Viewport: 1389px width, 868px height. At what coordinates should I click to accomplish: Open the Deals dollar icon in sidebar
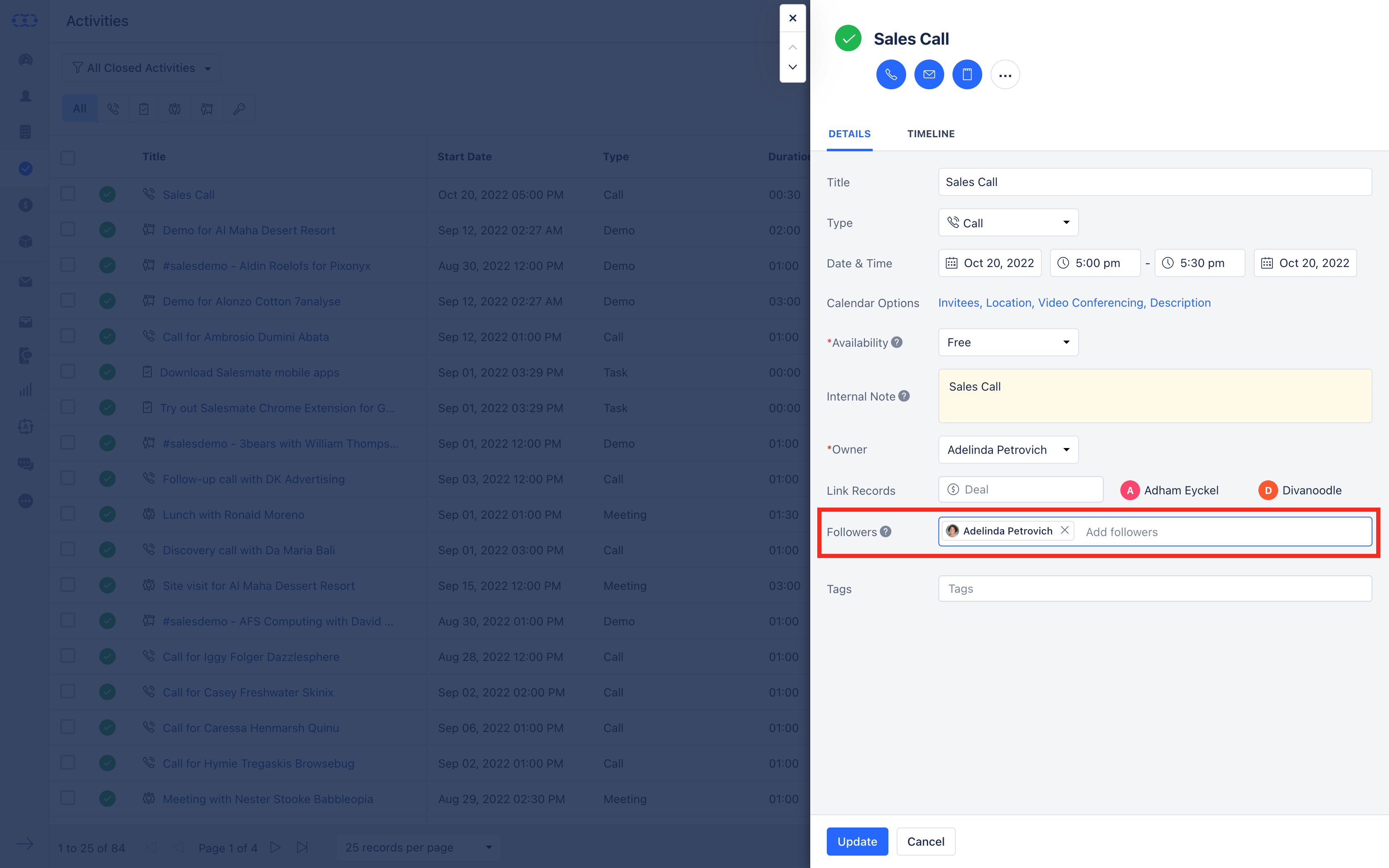(x=25, y=205)
